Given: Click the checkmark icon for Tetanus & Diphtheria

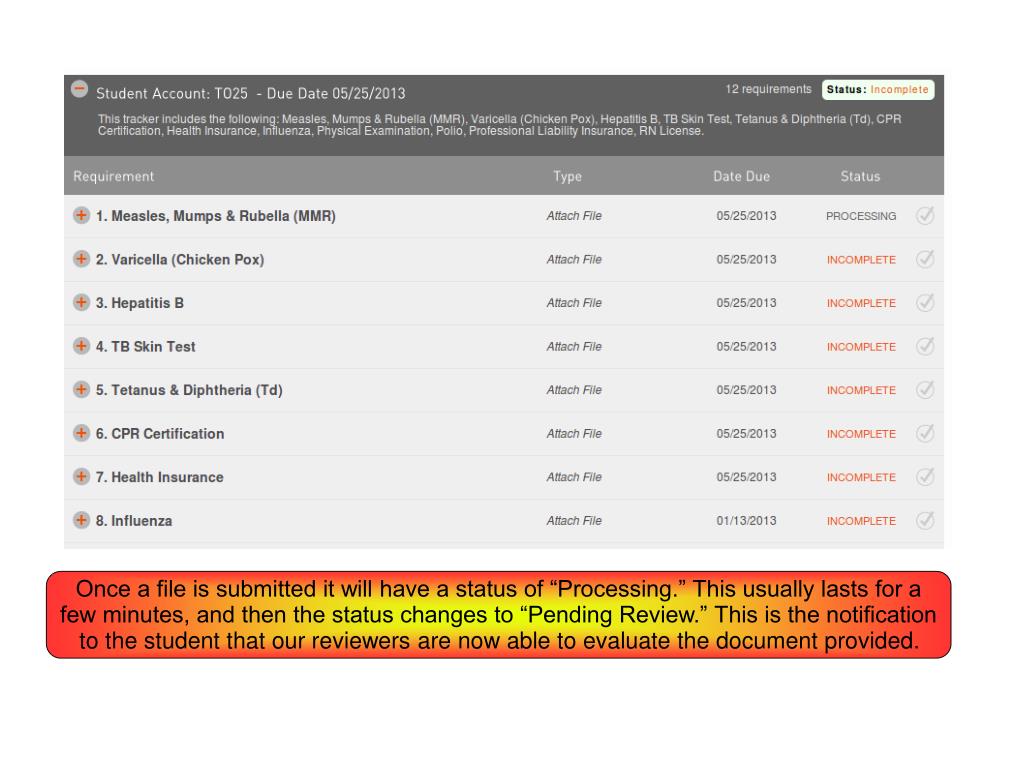Looking at the screenshot, I should [x=925, y=389].
